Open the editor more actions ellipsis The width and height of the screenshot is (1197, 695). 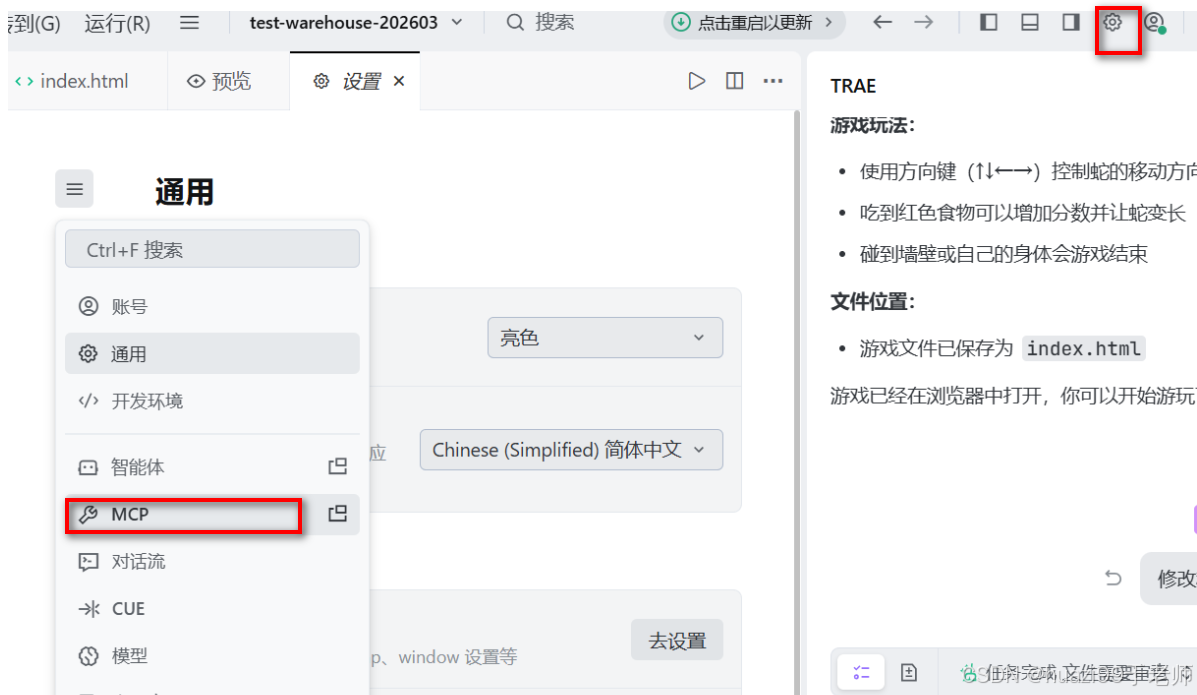tap(773, 81)
